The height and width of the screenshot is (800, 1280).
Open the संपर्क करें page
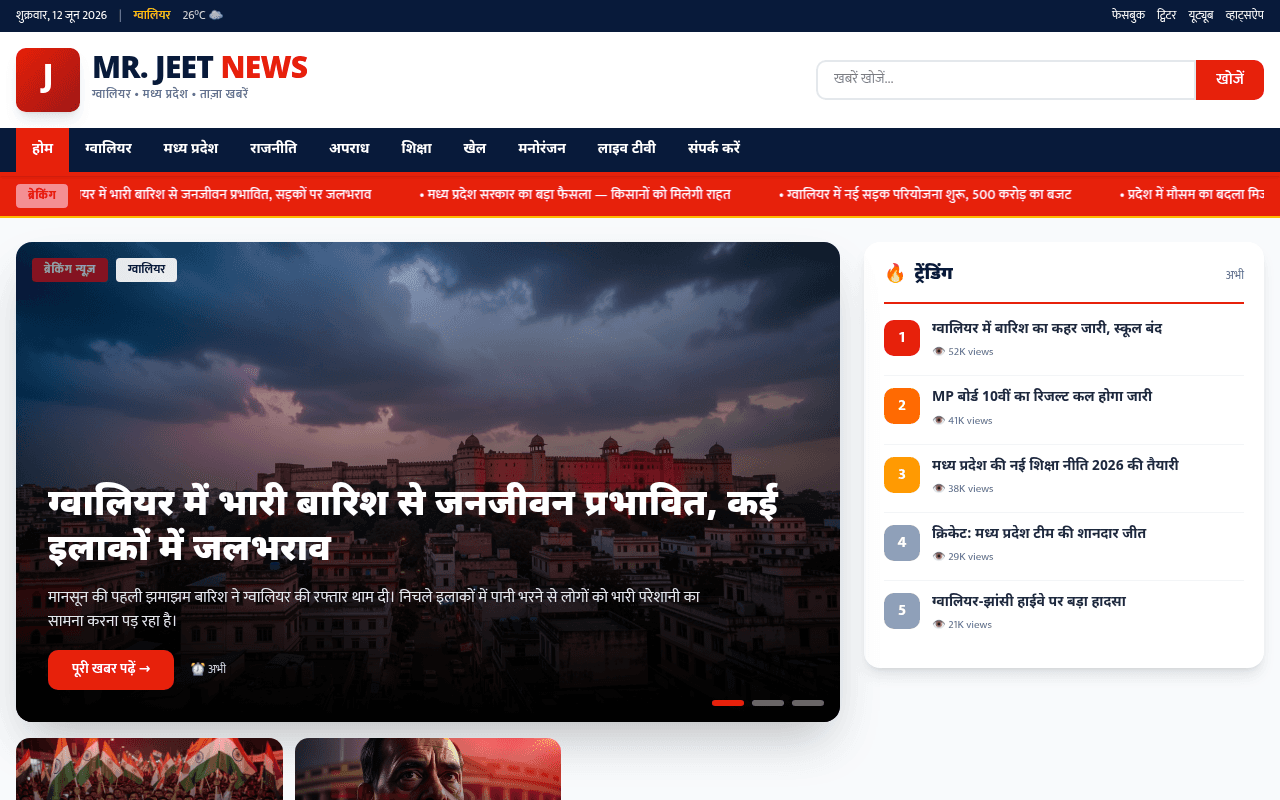click(714, 149)
